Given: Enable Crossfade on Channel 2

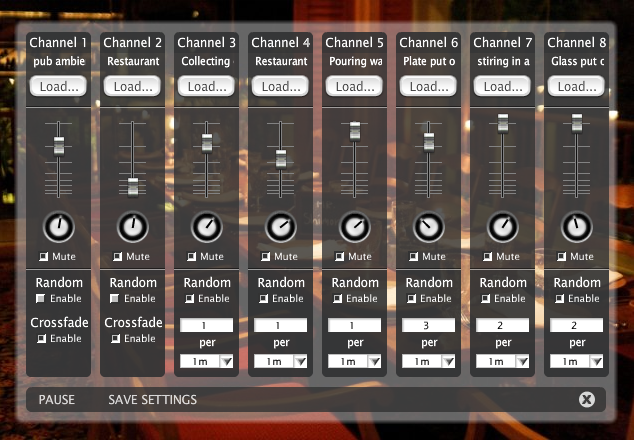Looking at the screenshot, I should 115,339.
